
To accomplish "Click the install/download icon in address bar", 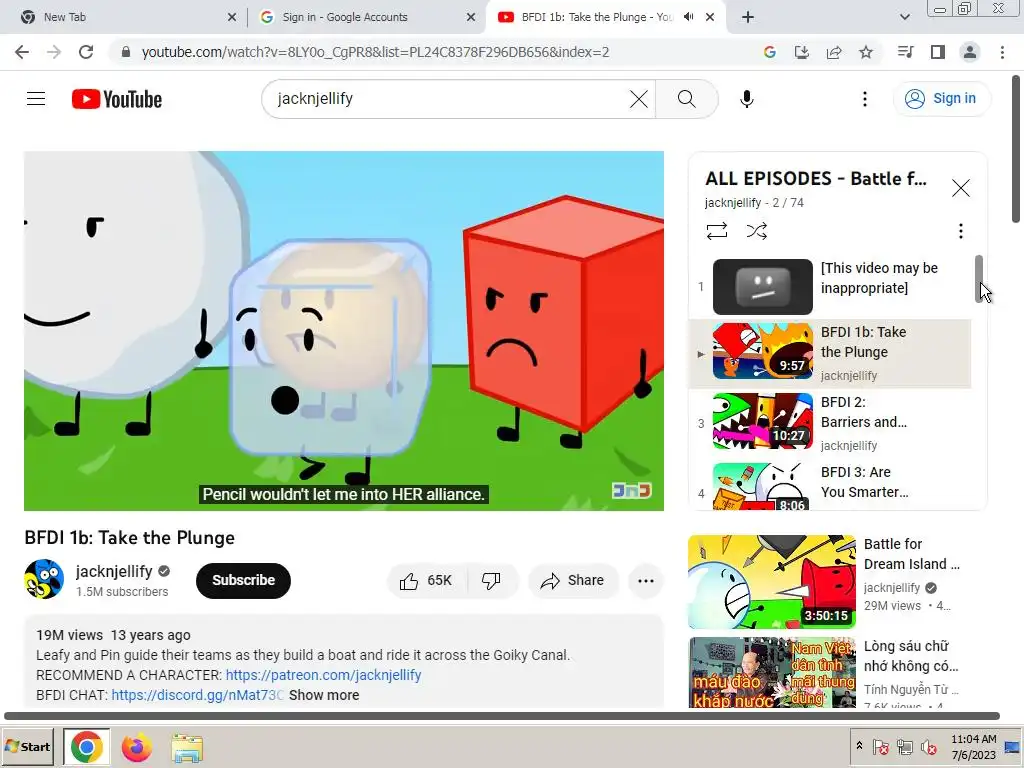I will coord(801,52).
